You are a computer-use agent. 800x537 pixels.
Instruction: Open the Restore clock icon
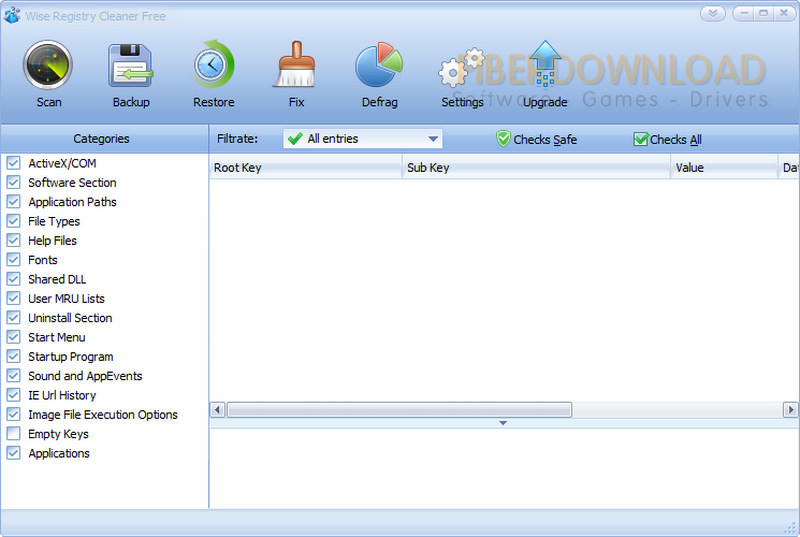coord(213,65)
